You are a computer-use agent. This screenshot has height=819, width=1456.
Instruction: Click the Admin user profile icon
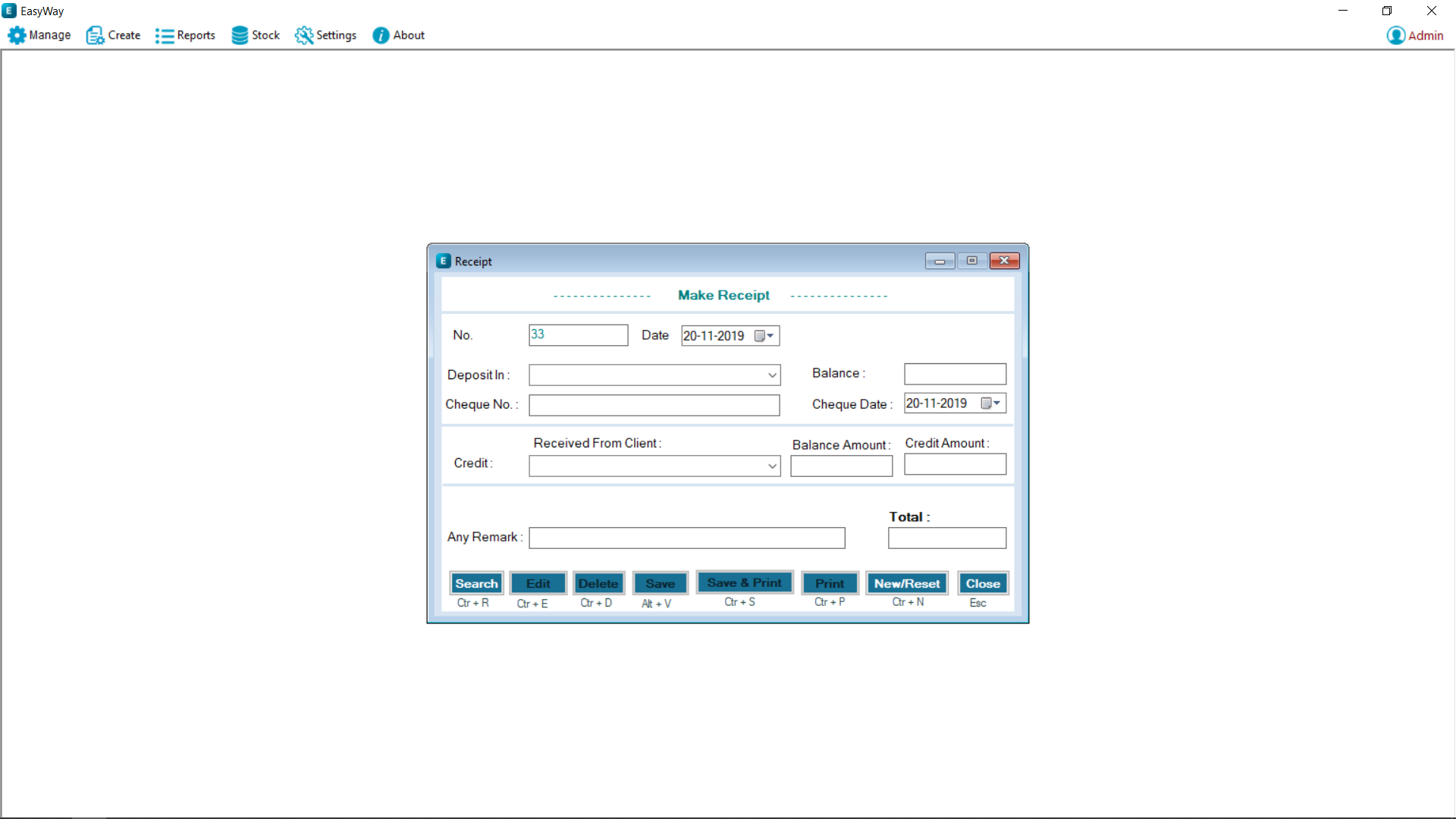point(1395,36)
